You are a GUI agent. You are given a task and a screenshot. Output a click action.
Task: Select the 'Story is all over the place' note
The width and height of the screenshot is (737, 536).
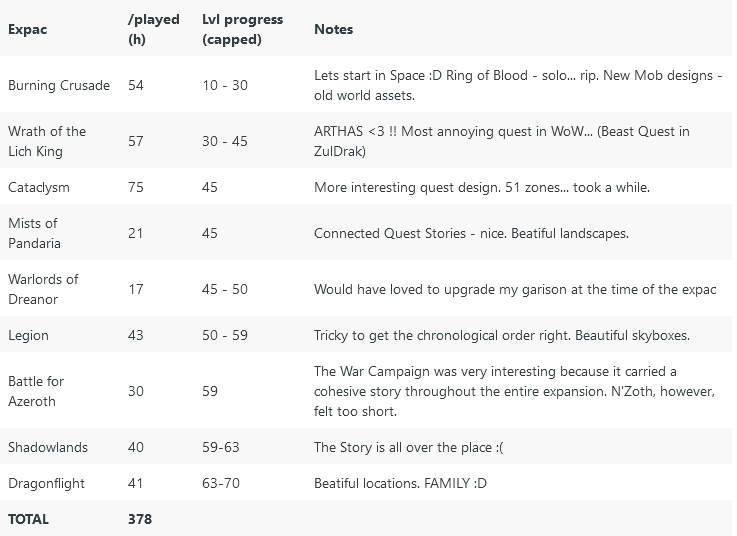tap(408, 447)
